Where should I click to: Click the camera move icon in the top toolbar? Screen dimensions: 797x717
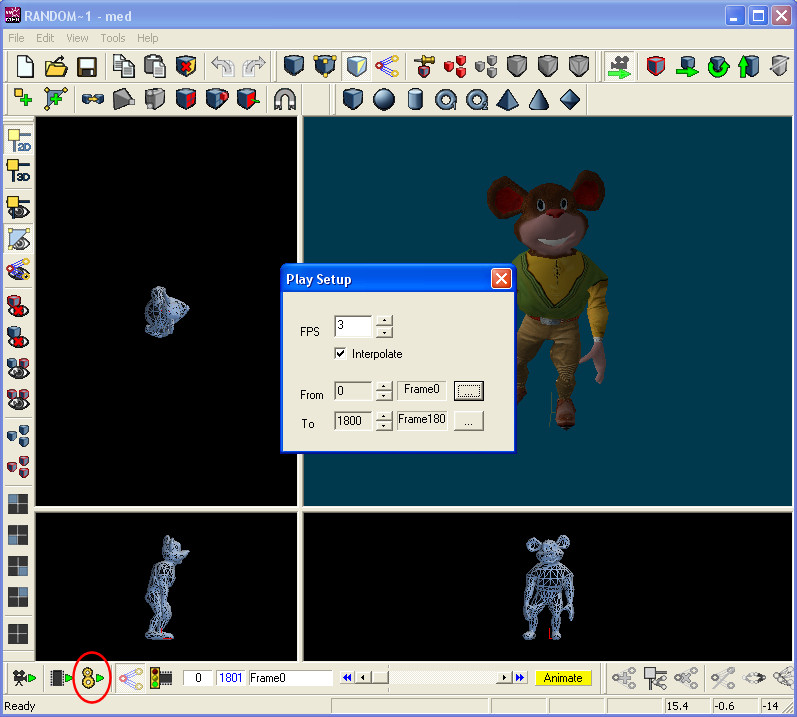point(620,67)
